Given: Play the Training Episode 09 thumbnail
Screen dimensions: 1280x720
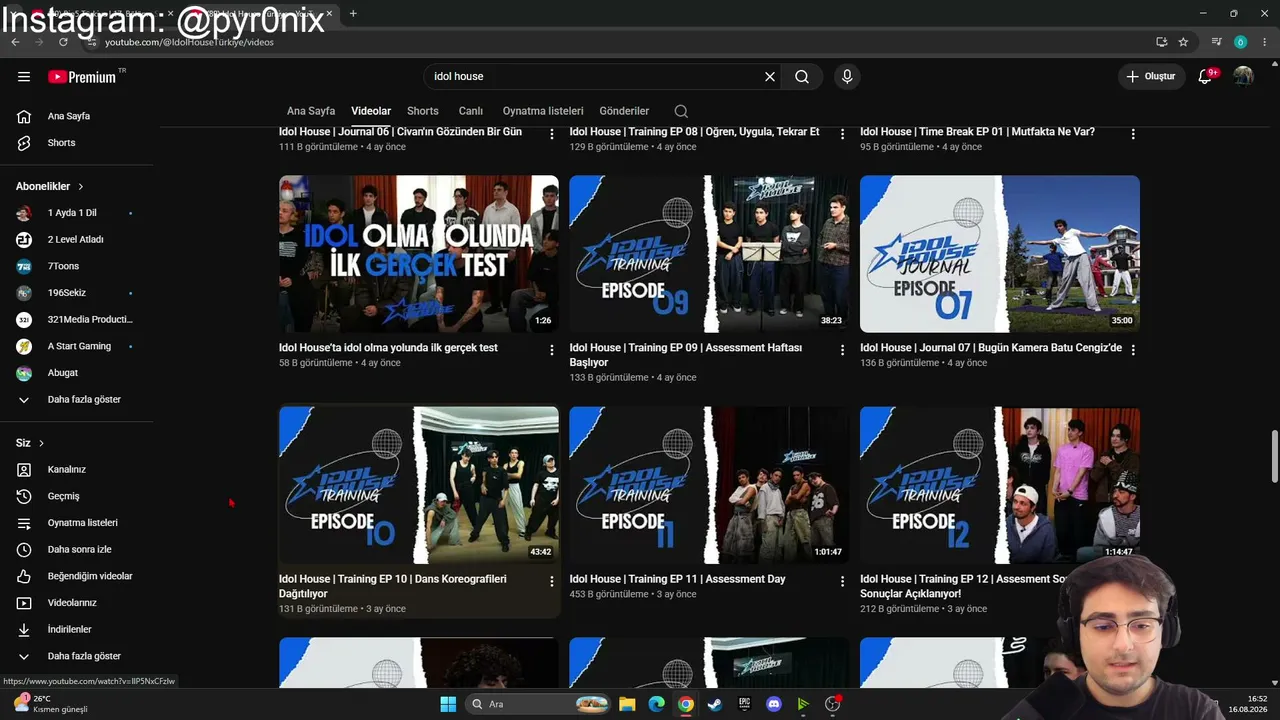Looking at the screenshot, I should click(x=709, y=254).
